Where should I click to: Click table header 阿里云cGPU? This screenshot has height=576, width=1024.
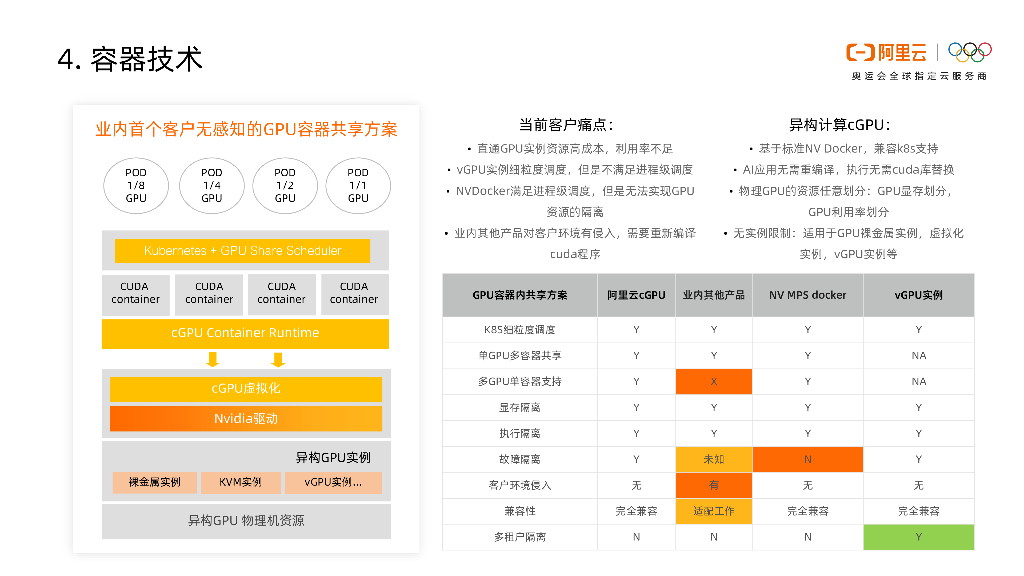636,295
